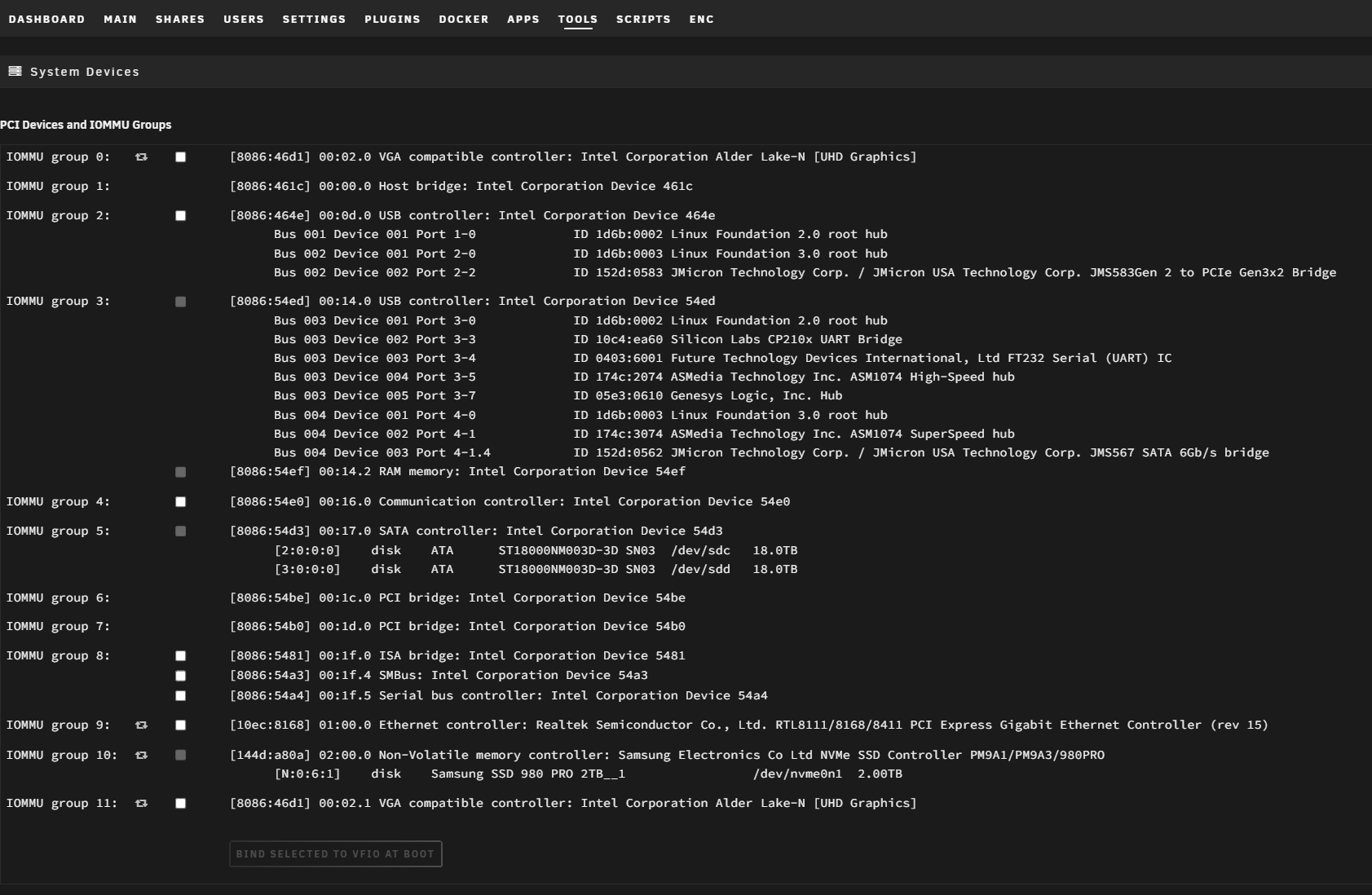
Task: Click the disabled SATA controller 00:17.0 checkbox
Action: 181,531
